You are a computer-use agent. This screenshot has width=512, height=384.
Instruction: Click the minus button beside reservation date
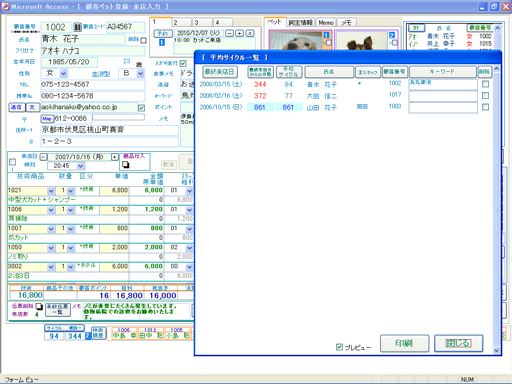pos(230,33)
